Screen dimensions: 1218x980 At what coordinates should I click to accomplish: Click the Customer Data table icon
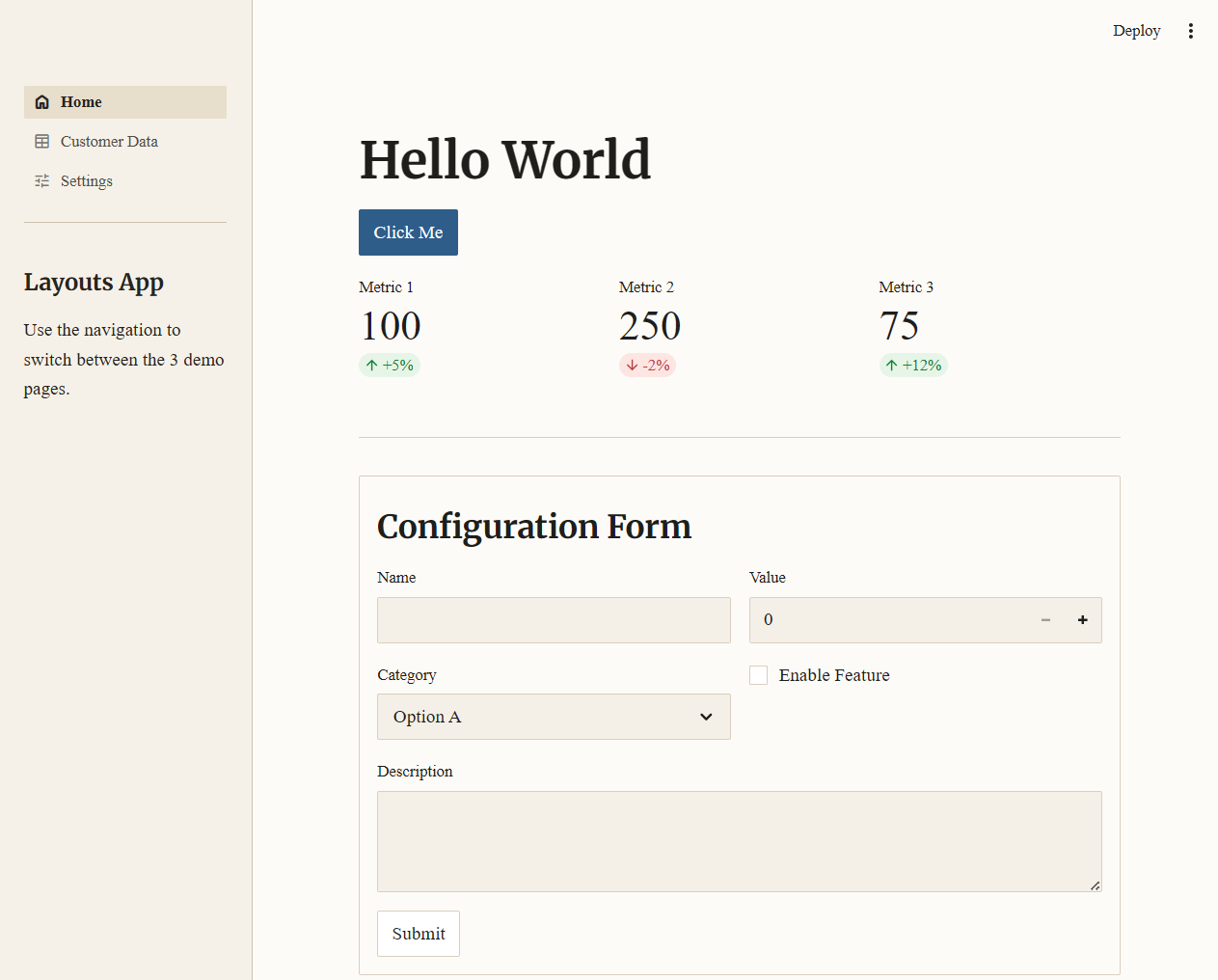[41, 142]
